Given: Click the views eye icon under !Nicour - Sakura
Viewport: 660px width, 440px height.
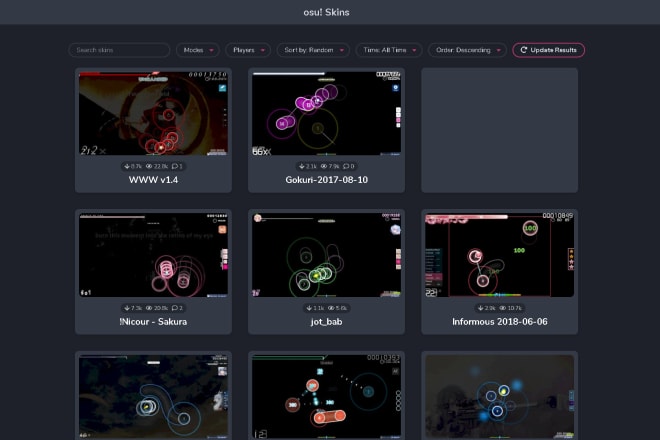Looking at the screenshot, I should coord(149,308).
